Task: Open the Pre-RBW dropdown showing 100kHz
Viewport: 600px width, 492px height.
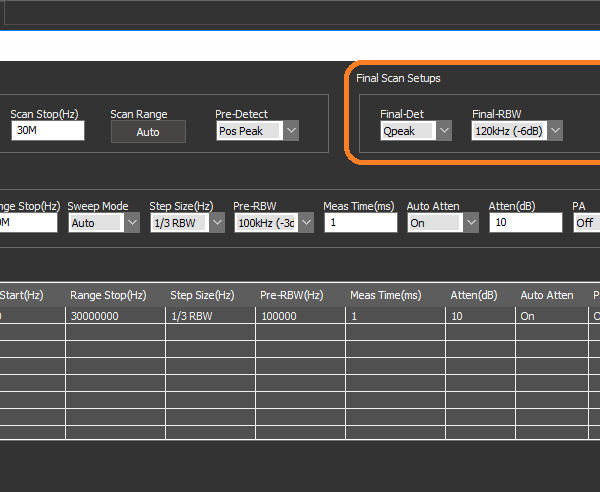Action: 274,223
